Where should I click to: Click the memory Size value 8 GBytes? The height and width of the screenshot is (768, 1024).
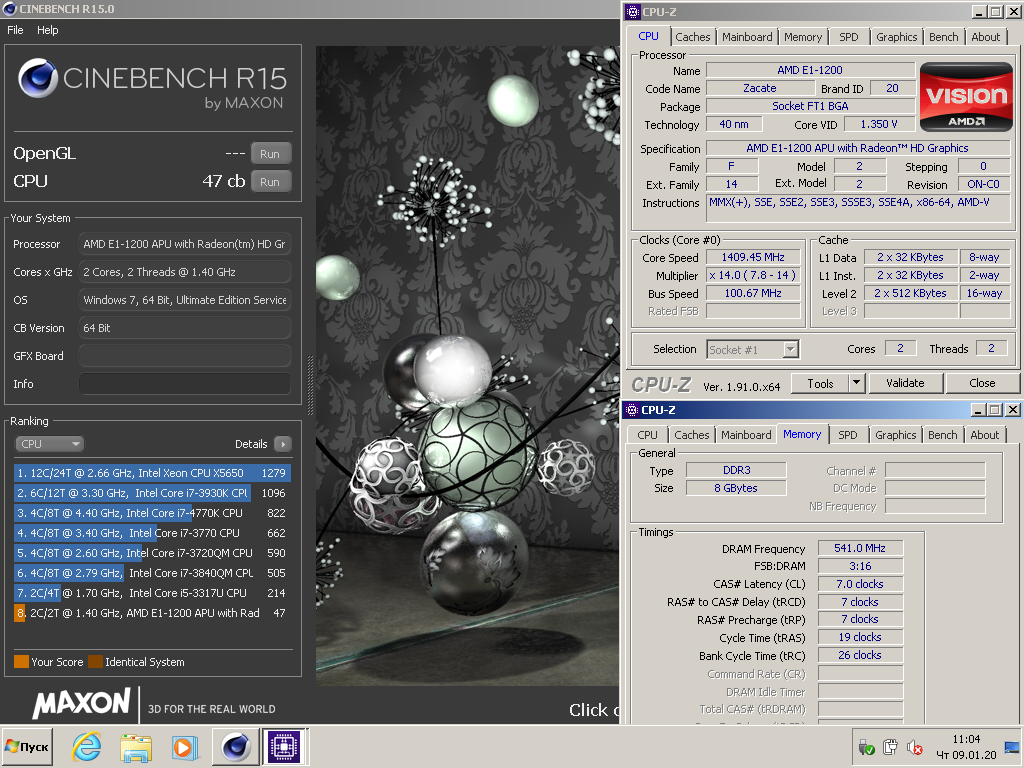tap(736, 488)
